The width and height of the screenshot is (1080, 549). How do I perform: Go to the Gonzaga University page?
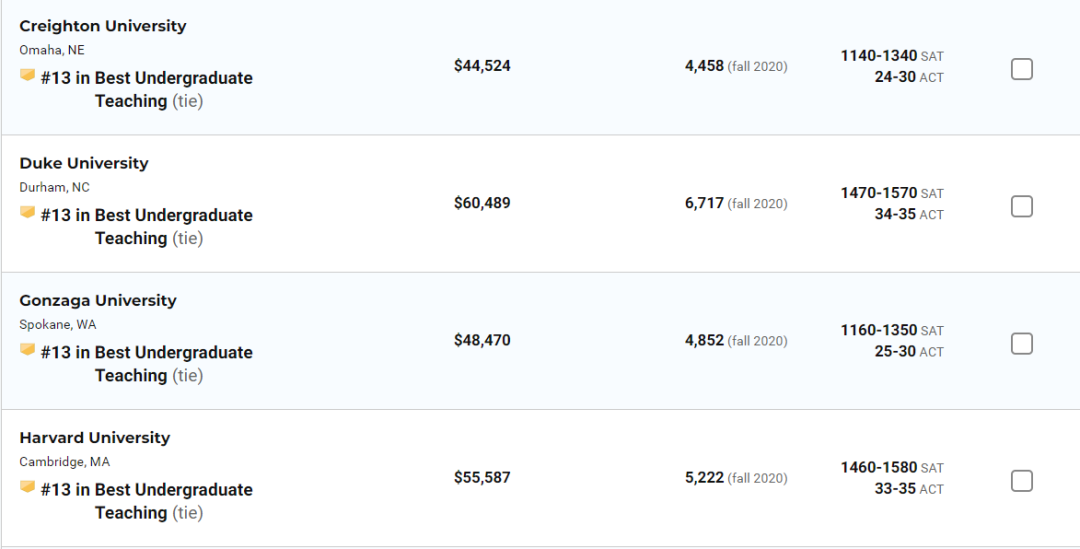[x=98, y=300]
